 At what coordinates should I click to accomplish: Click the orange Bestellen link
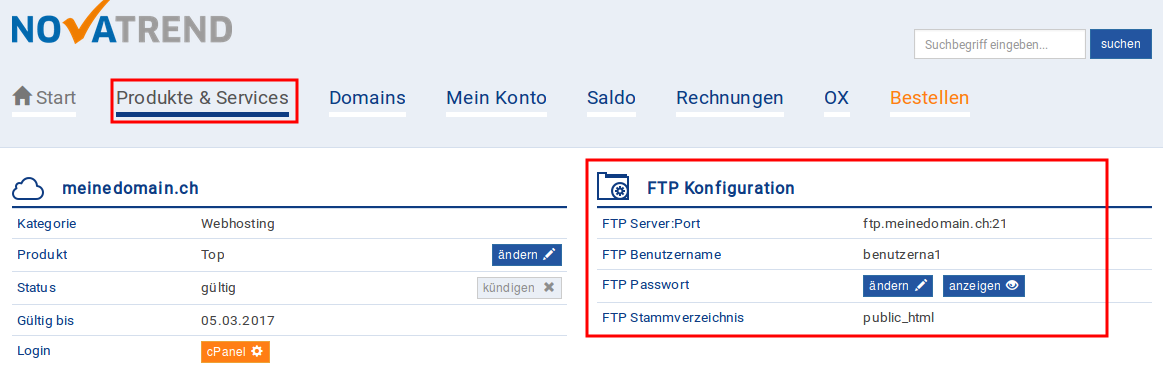click(929, 98)
